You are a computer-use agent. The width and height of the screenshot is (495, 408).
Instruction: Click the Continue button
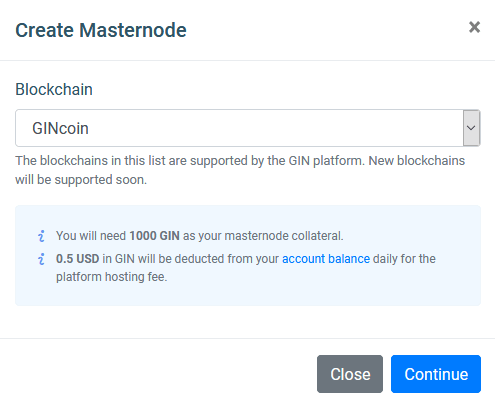pos(436,374)
